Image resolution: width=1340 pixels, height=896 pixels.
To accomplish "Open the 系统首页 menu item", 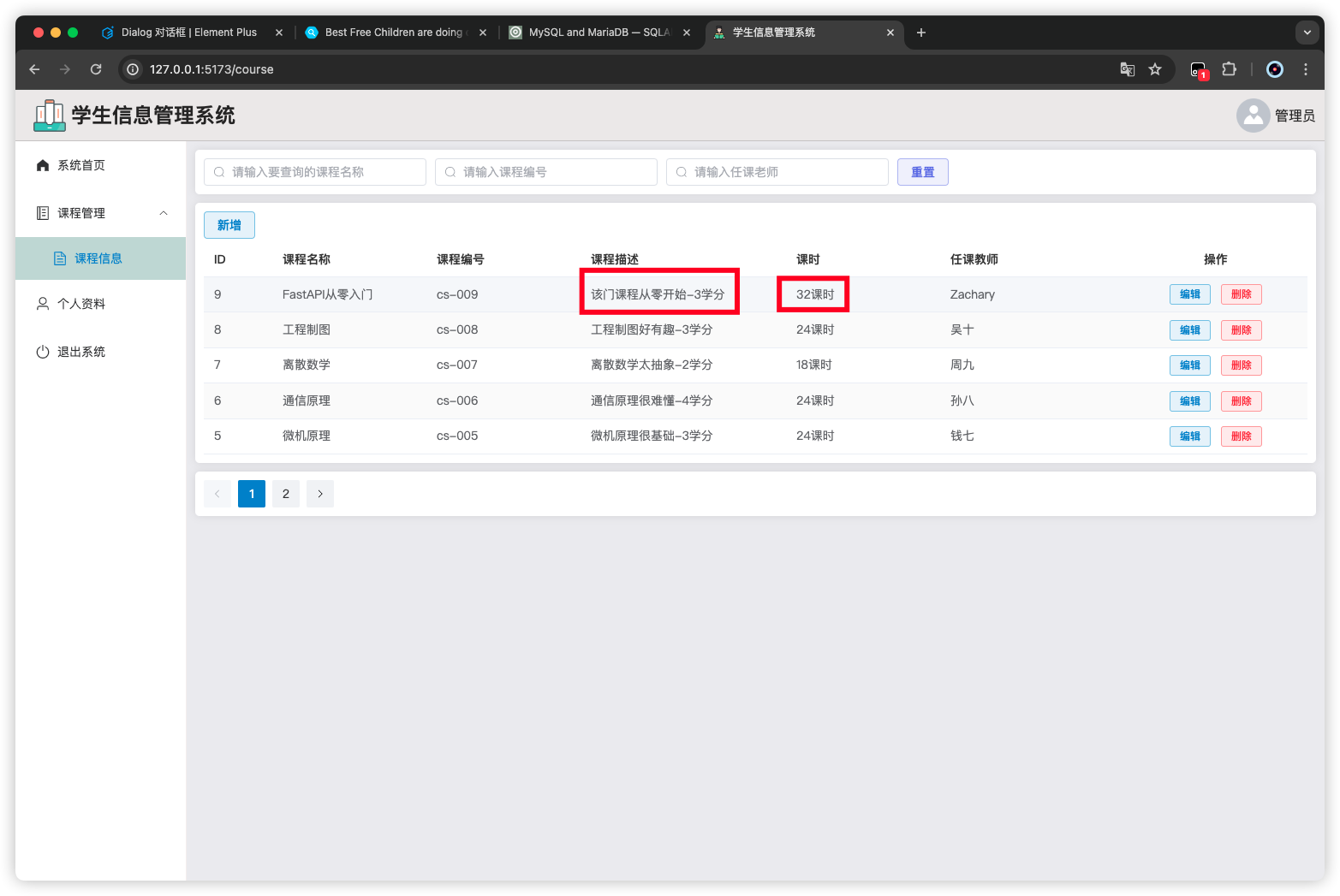I will 101,165.
